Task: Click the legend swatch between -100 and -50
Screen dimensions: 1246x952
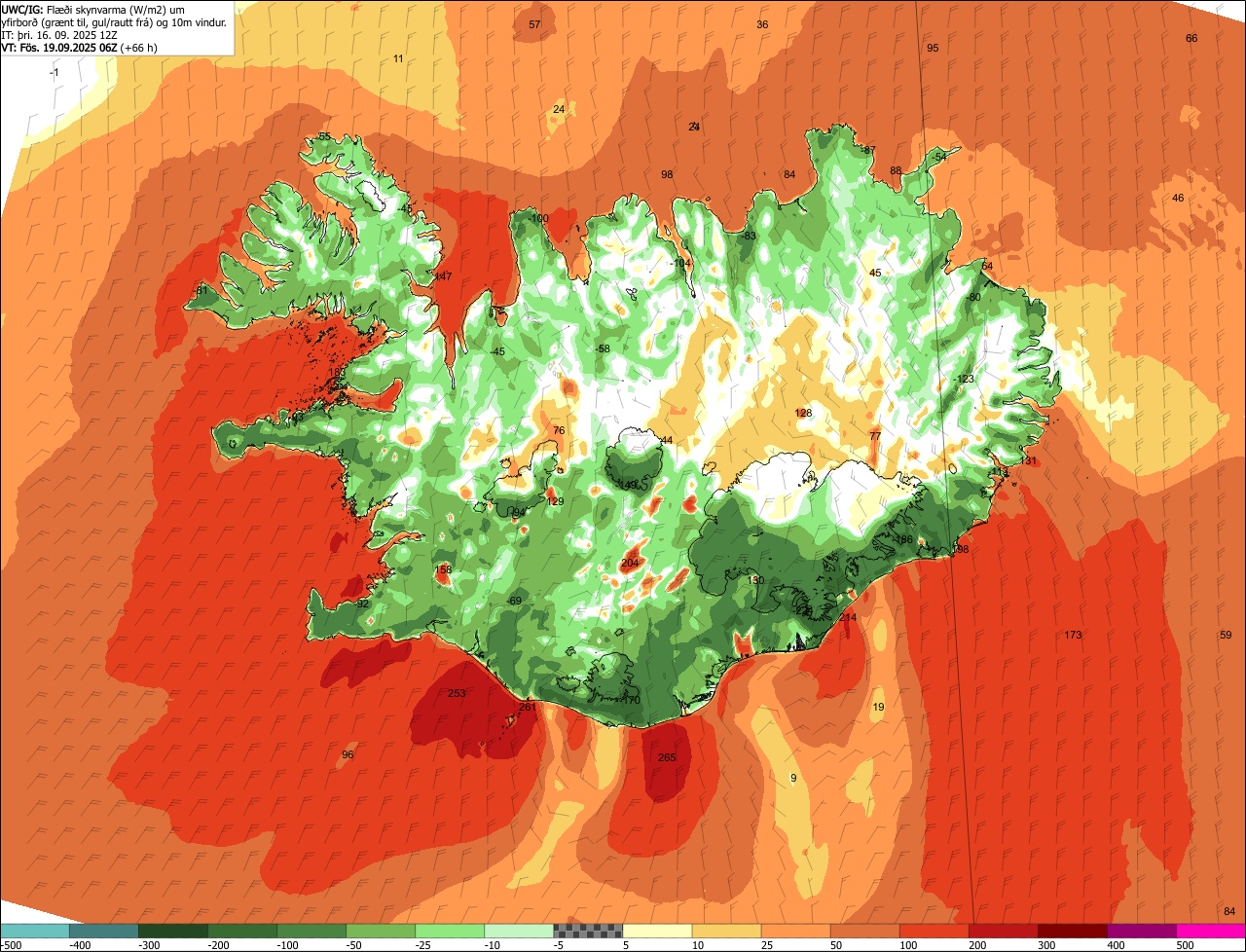Action: point(311,931)
